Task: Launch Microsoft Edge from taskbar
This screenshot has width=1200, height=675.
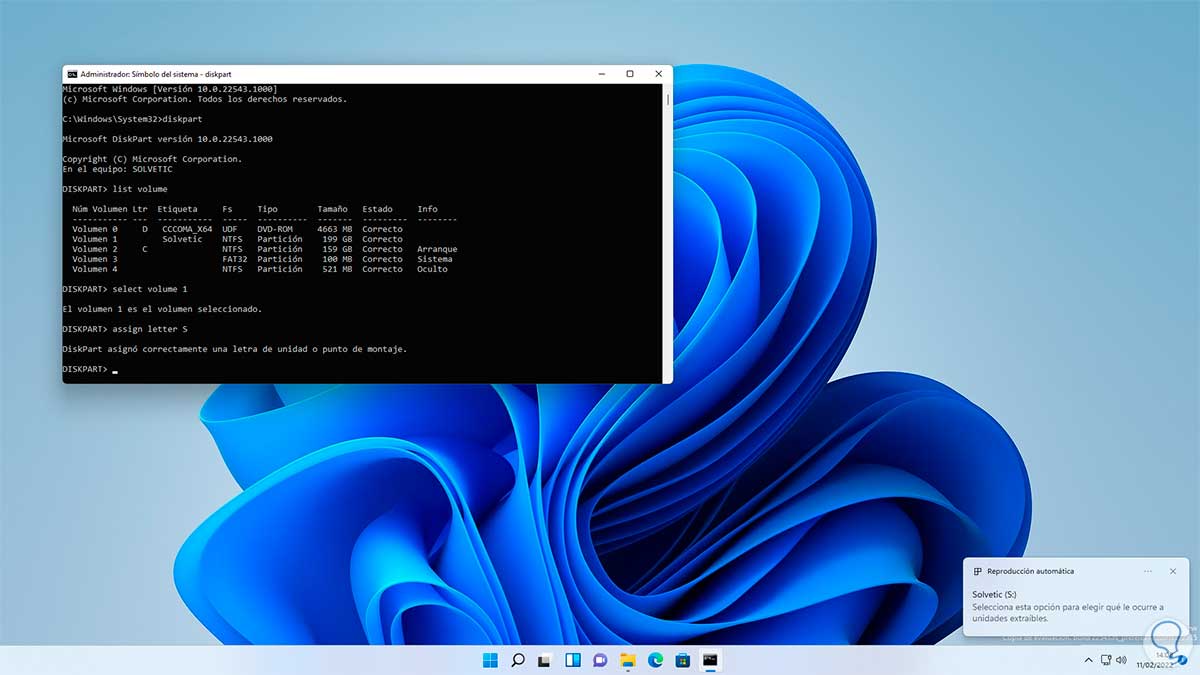Action: [655, 660]
